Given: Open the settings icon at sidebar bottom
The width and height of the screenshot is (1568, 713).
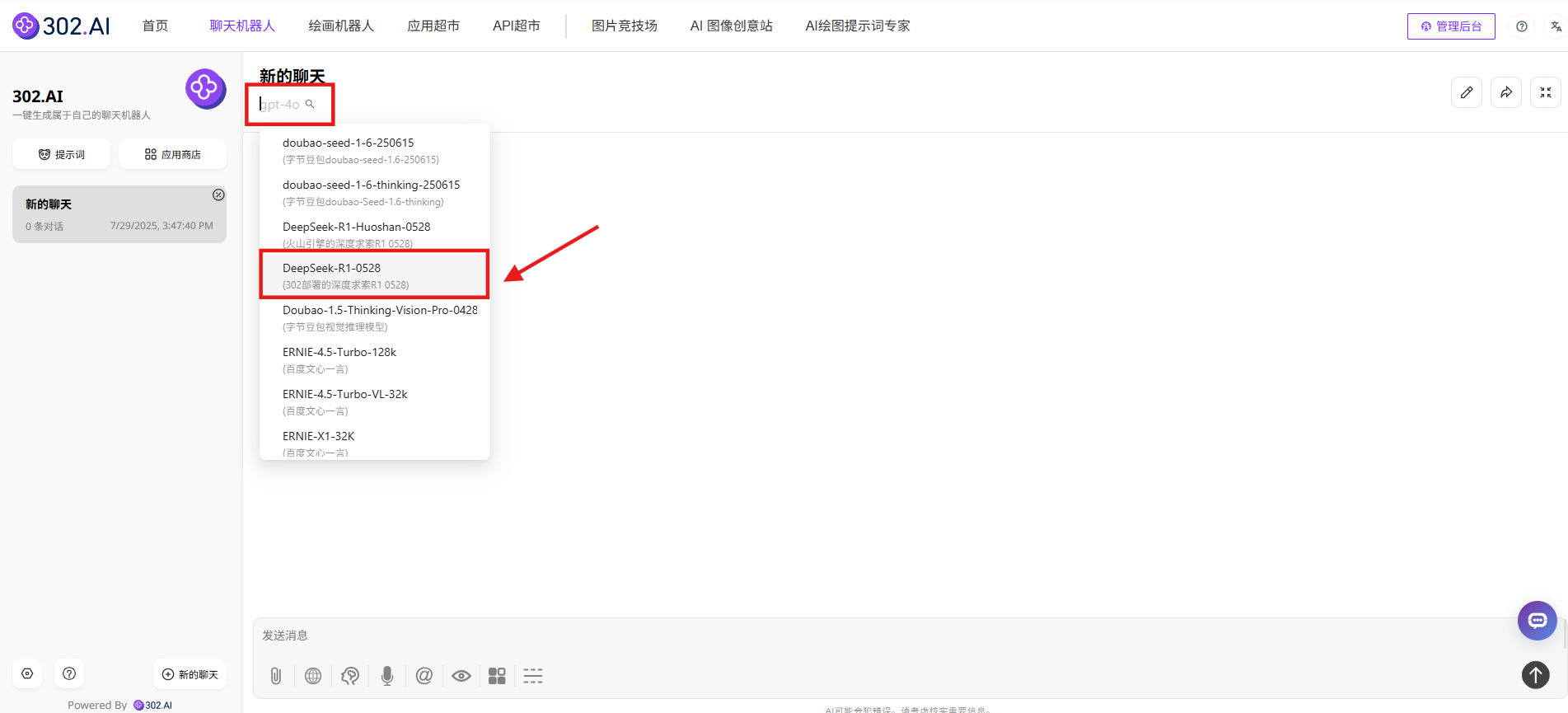Looking at the screenshot, I should click(27, 673).
